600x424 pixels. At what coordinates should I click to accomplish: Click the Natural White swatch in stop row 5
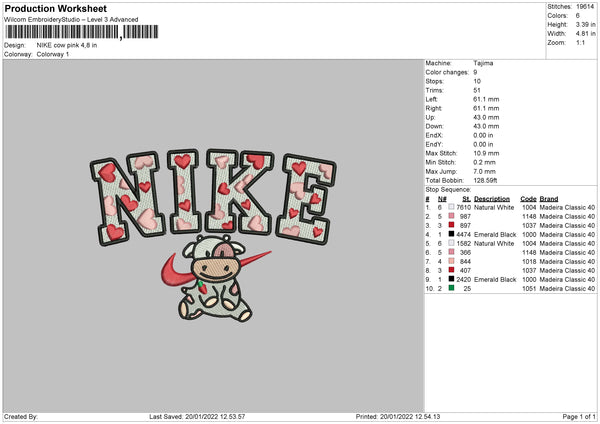451,243
